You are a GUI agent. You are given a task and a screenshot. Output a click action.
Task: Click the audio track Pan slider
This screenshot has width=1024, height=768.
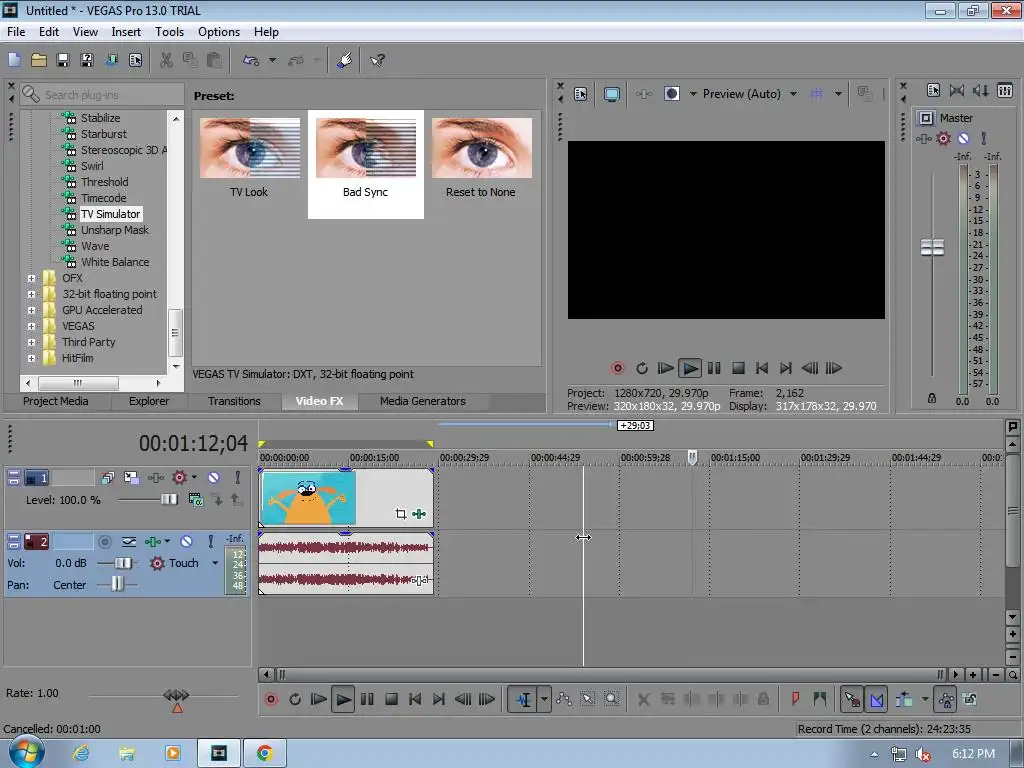[x=117, y=584]
